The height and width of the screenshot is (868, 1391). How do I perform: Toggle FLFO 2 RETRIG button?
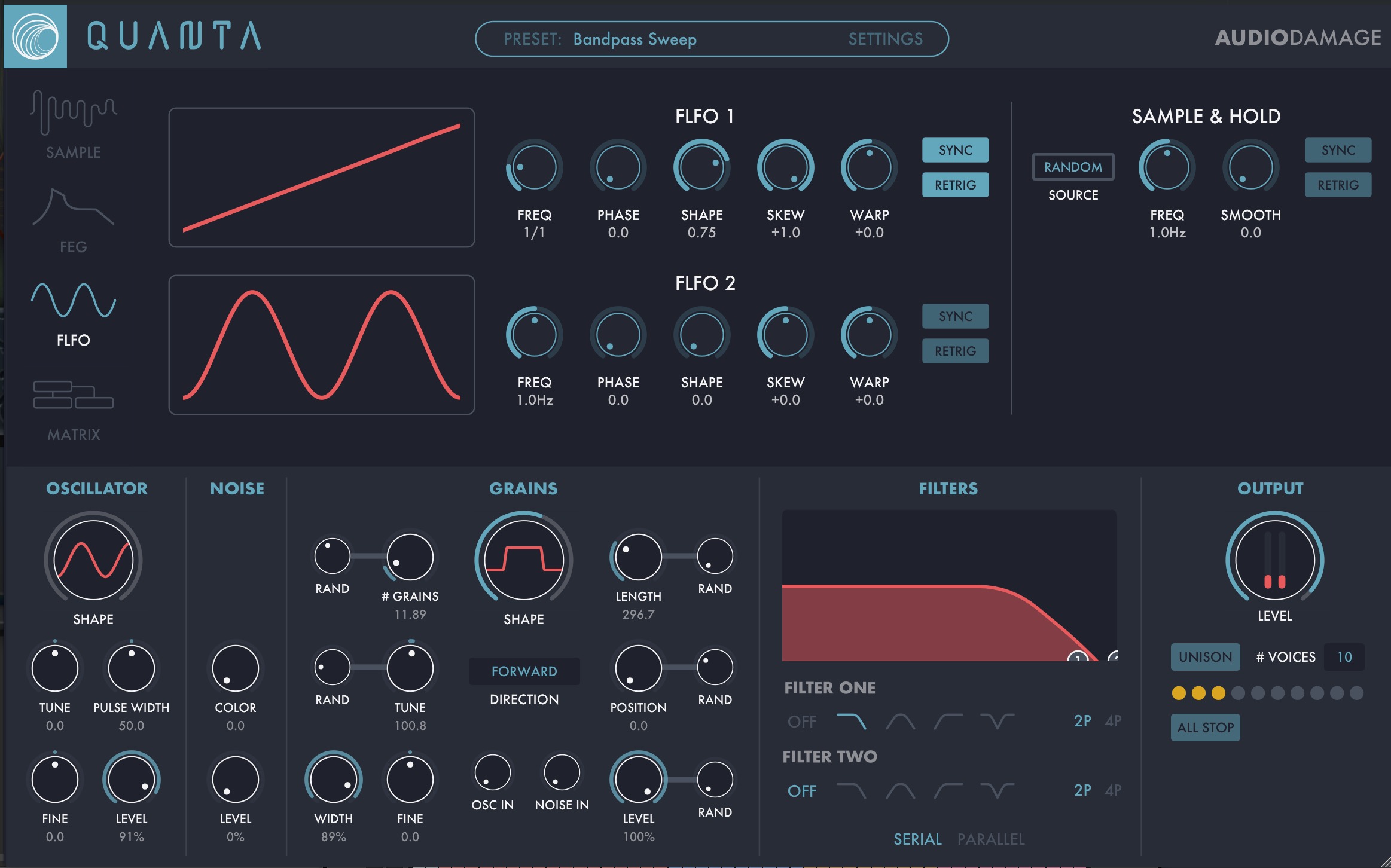pyautogui.click(x=955, y=351)
